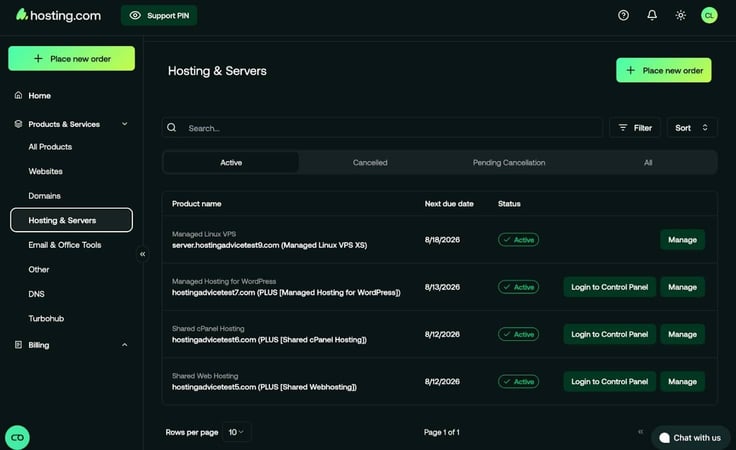Manage hostingadvicetest5.com shared webhosting
The height and width of the screenshot is (450, 736).
click(682, 382)
